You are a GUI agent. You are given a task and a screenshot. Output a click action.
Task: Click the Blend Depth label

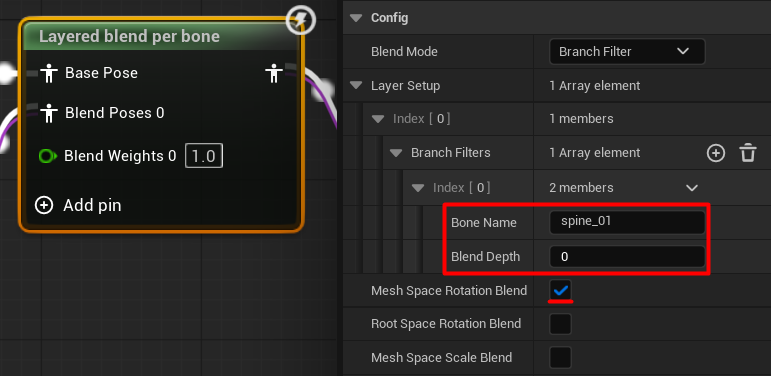tap(485, 257)
